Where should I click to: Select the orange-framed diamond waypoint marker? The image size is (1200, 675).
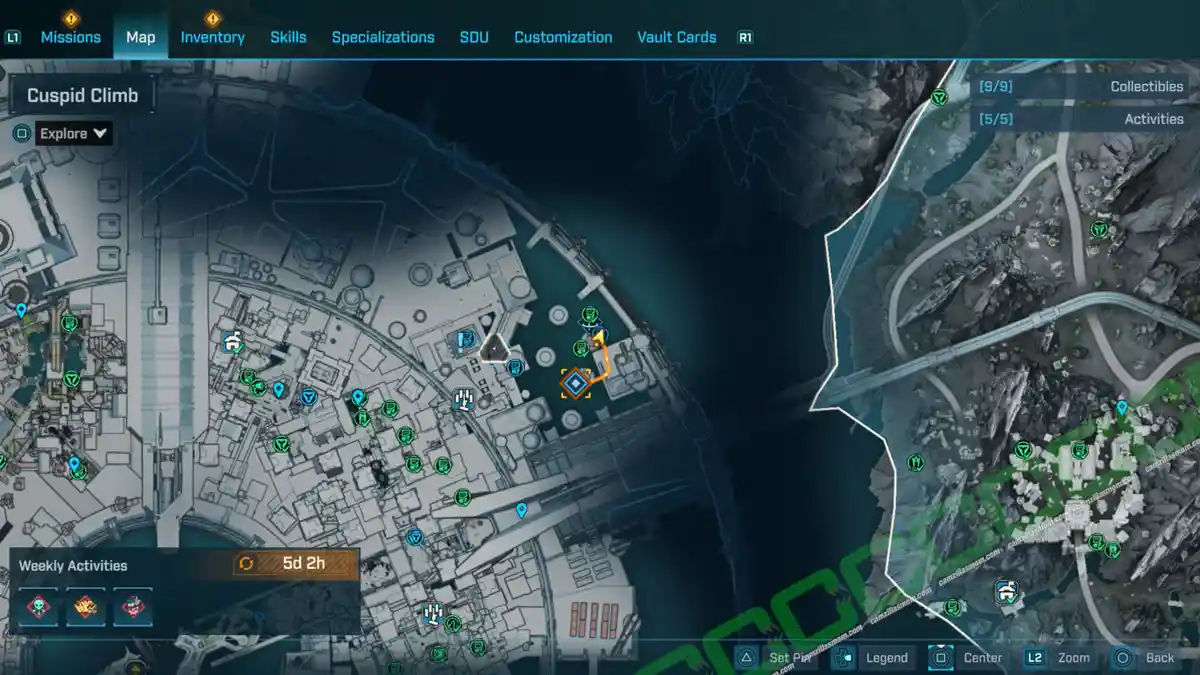point(575,382)
